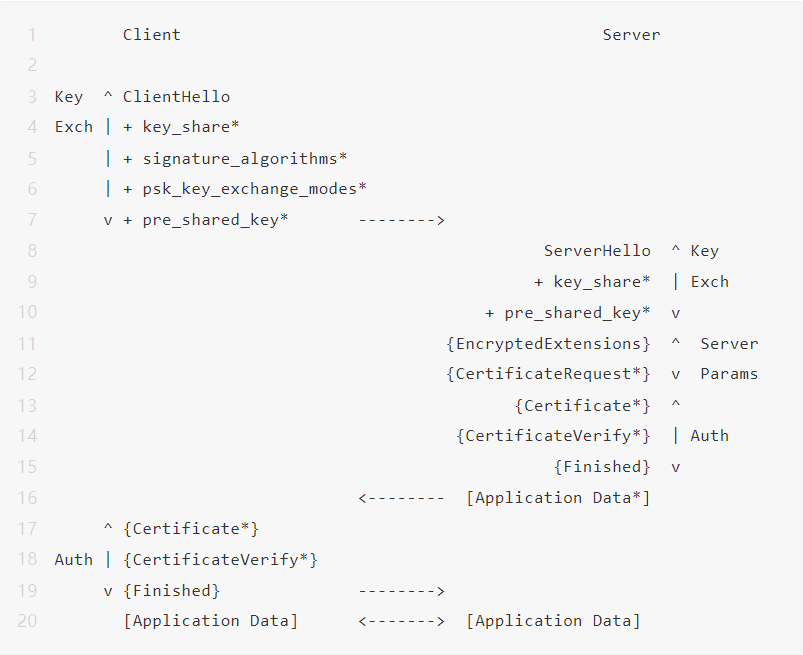
Task: Click the right-pointing arrow on line 7
Action: (401, 220)
